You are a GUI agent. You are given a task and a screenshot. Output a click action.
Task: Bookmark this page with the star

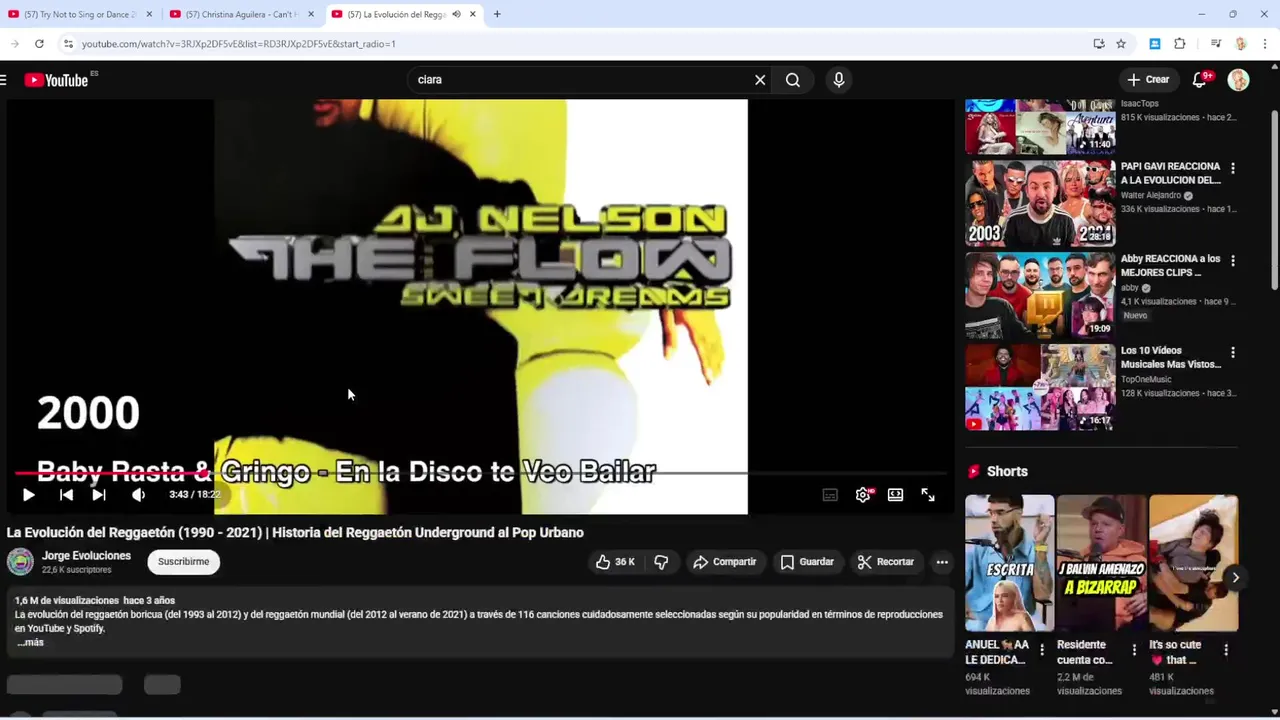click(1121, 44)
